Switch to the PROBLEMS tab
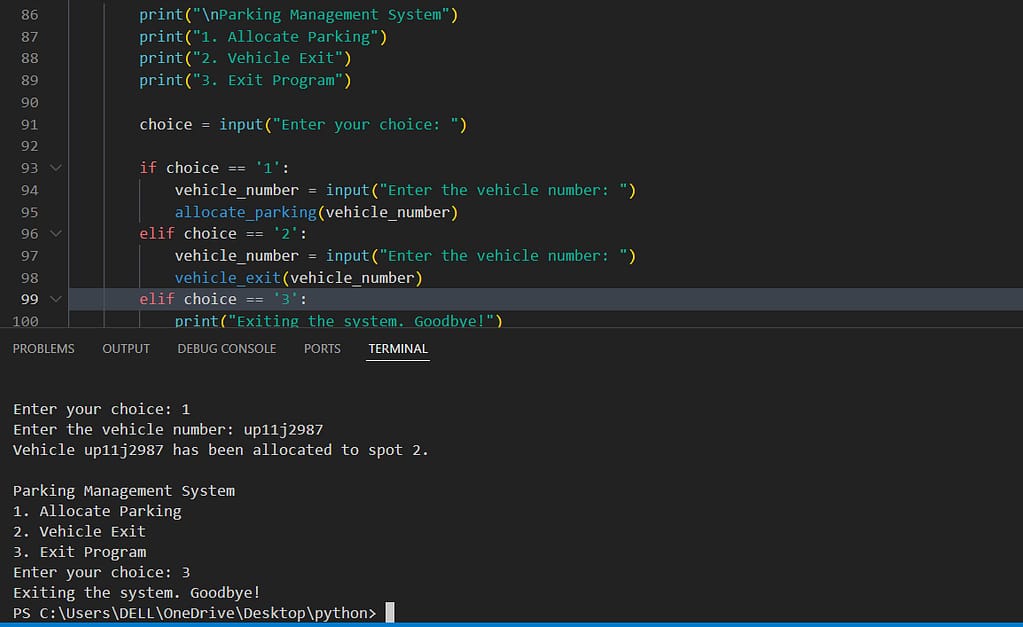1023x627 pixels. (43, 348)
